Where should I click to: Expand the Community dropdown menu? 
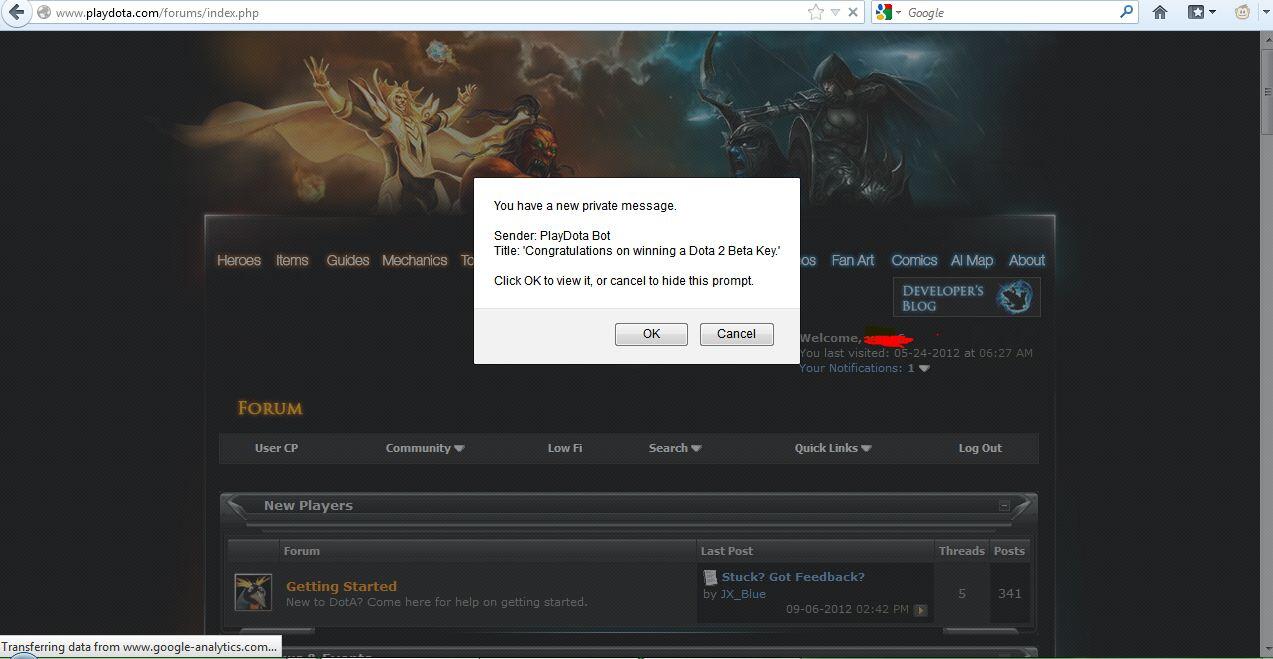(x=425, y=448)
